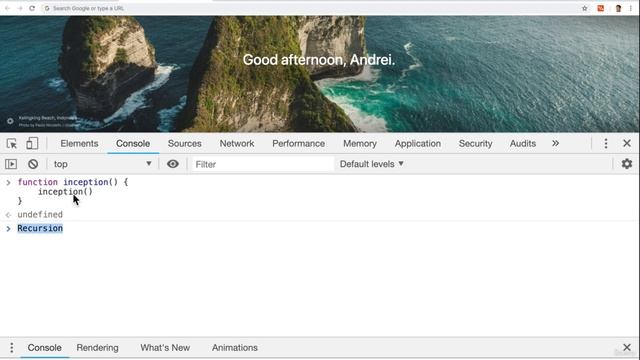Open the What's New drawer tab
The width and height of the screenshot is (640, 360).
click(165, 348)
